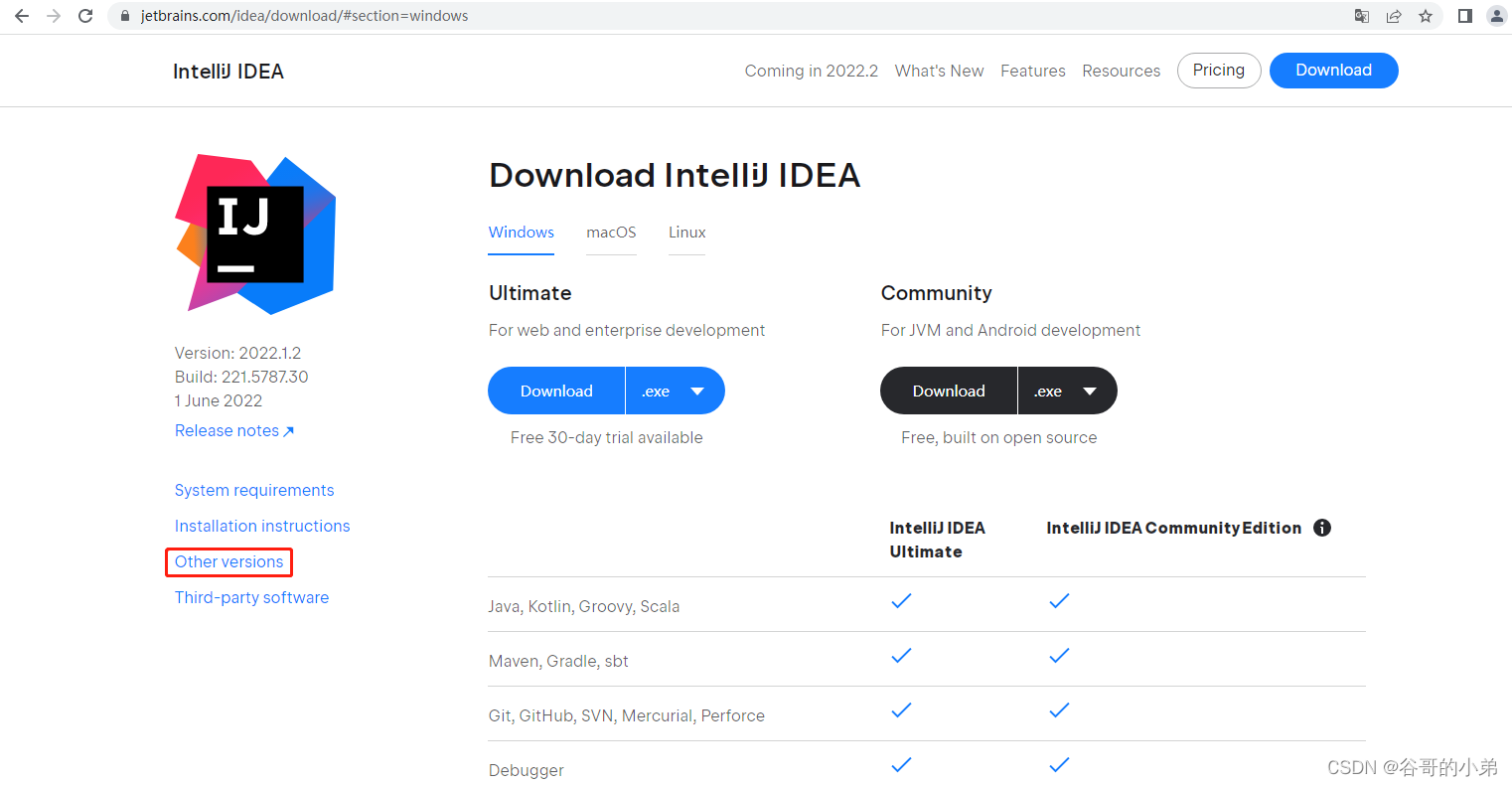Click the 1 June 2022 date text

click(219, 400)
